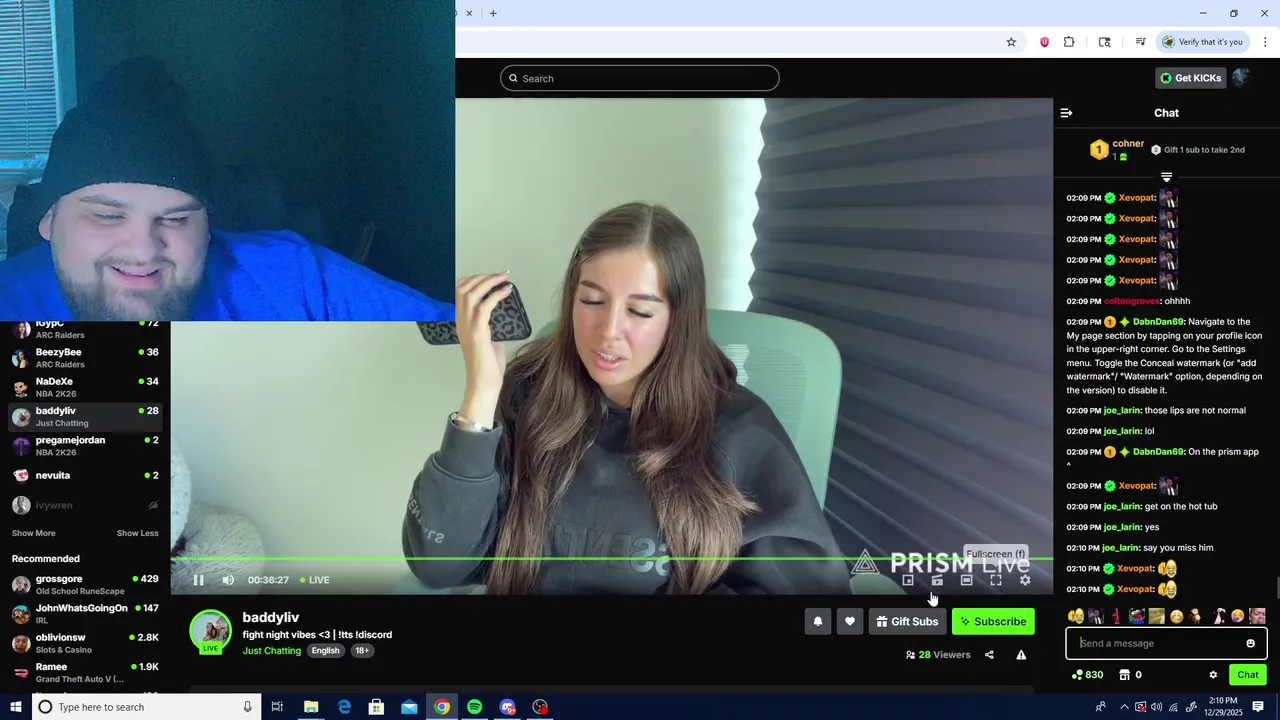The height and width of the screenshot is (720, 1280).
Task: Seek on the green video progress bar
Action: (612, 559)
